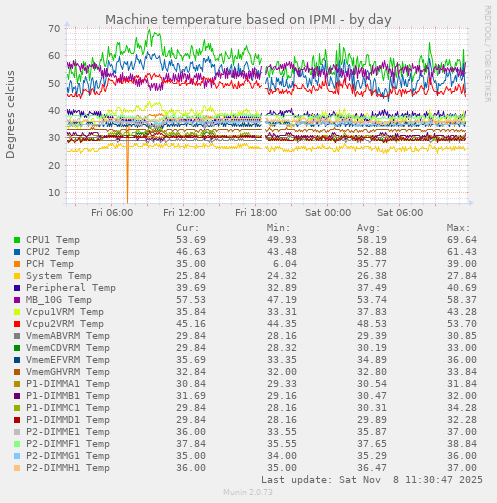497x503 pixels.
Task: Click the P2-DIMME1 Temp legend swatch
Action: point(17,432)
